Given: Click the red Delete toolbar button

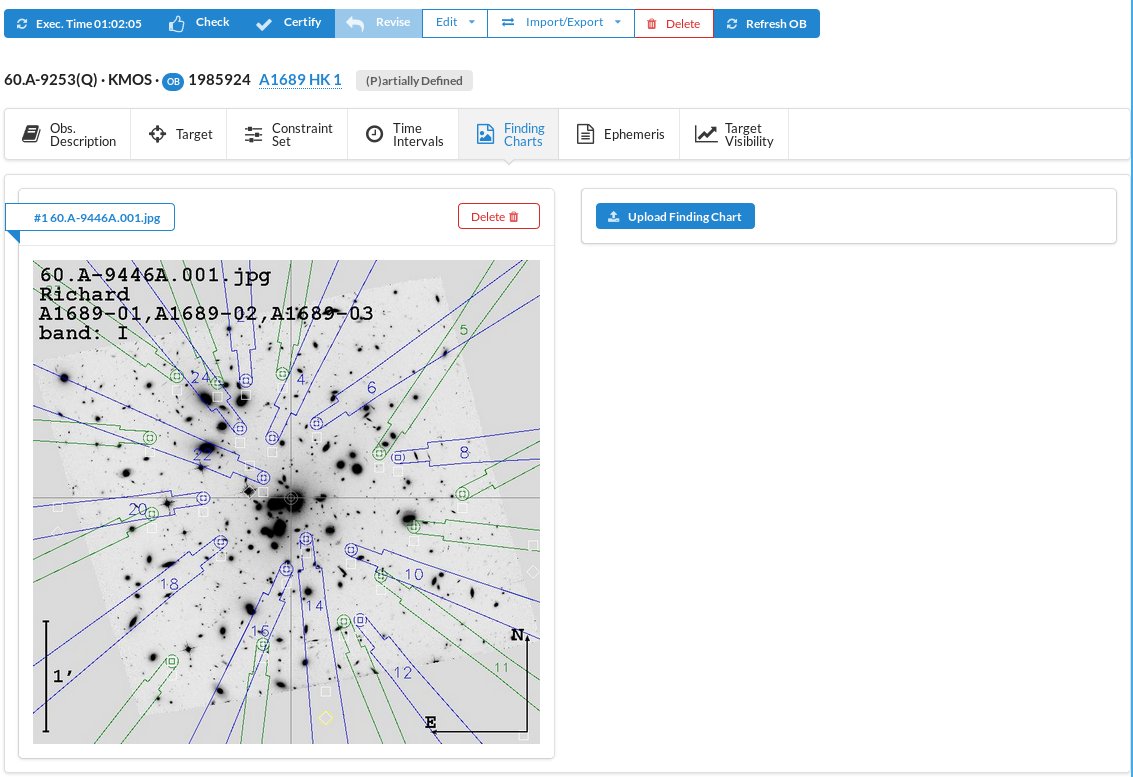Looking at the screenshot, I should (x=673, y=24).
